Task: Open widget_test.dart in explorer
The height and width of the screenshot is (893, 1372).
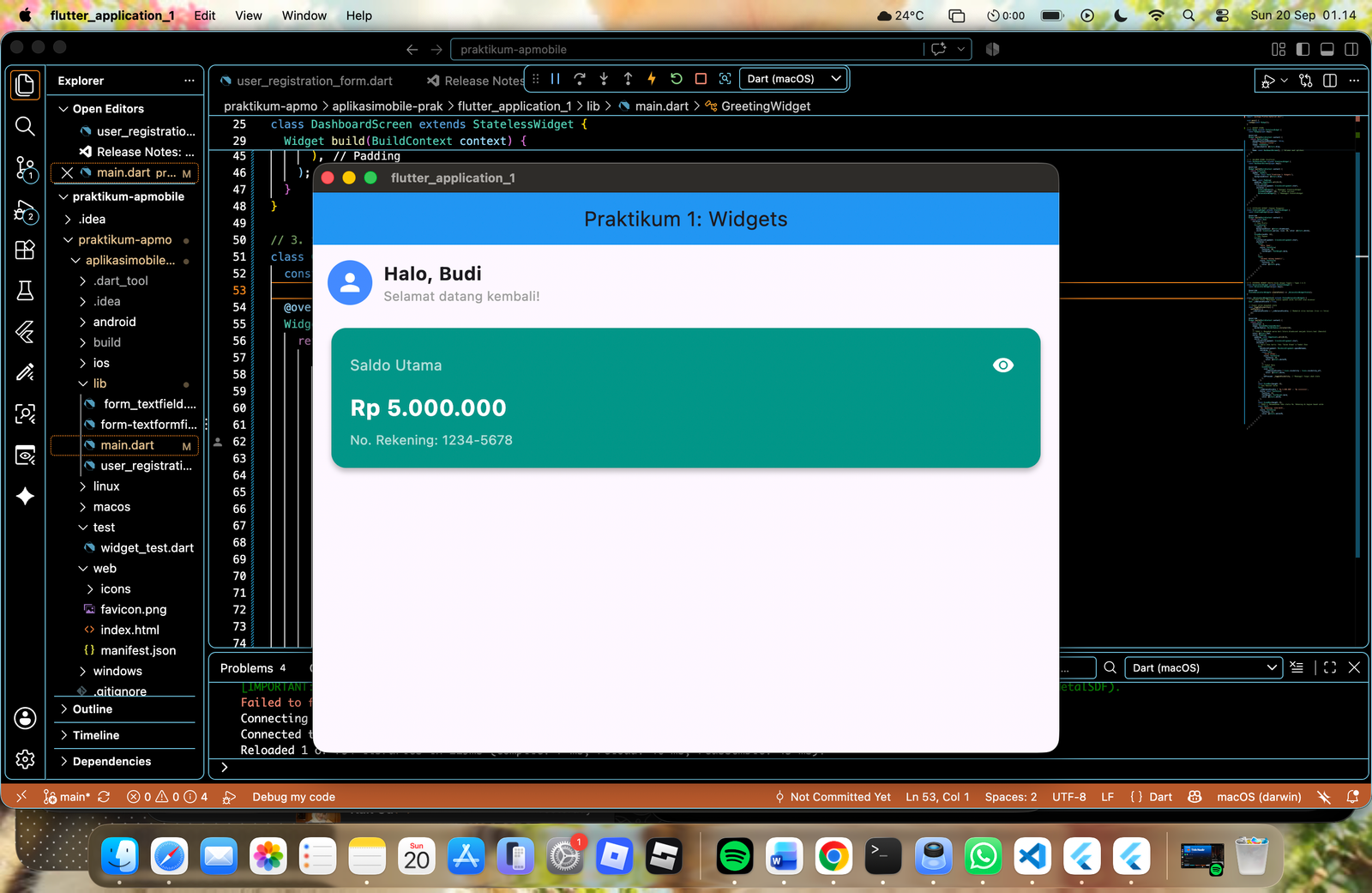Action: tap(147, 548)
